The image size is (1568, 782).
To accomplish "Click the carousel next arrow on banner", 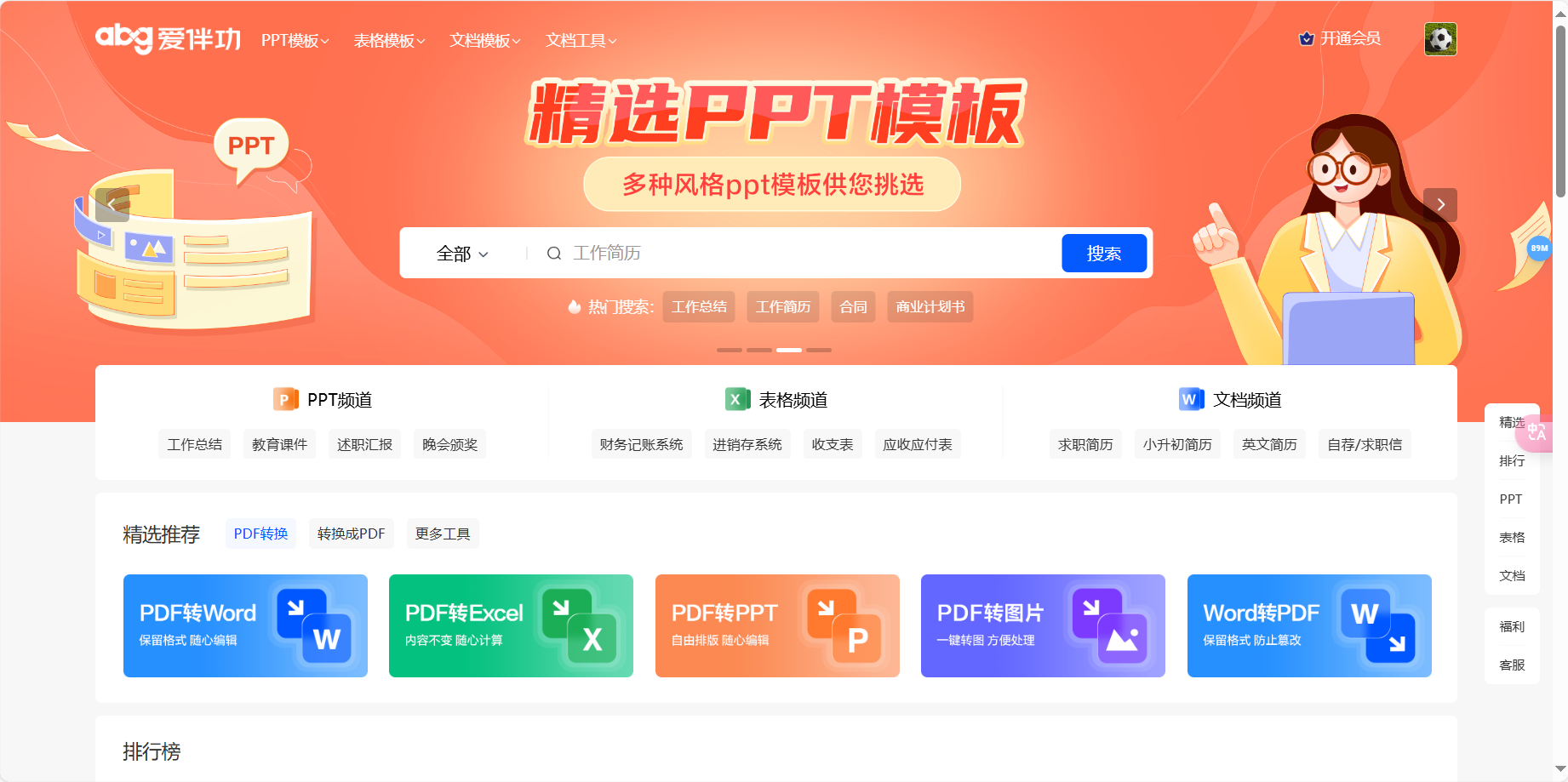I will 1440,204.
